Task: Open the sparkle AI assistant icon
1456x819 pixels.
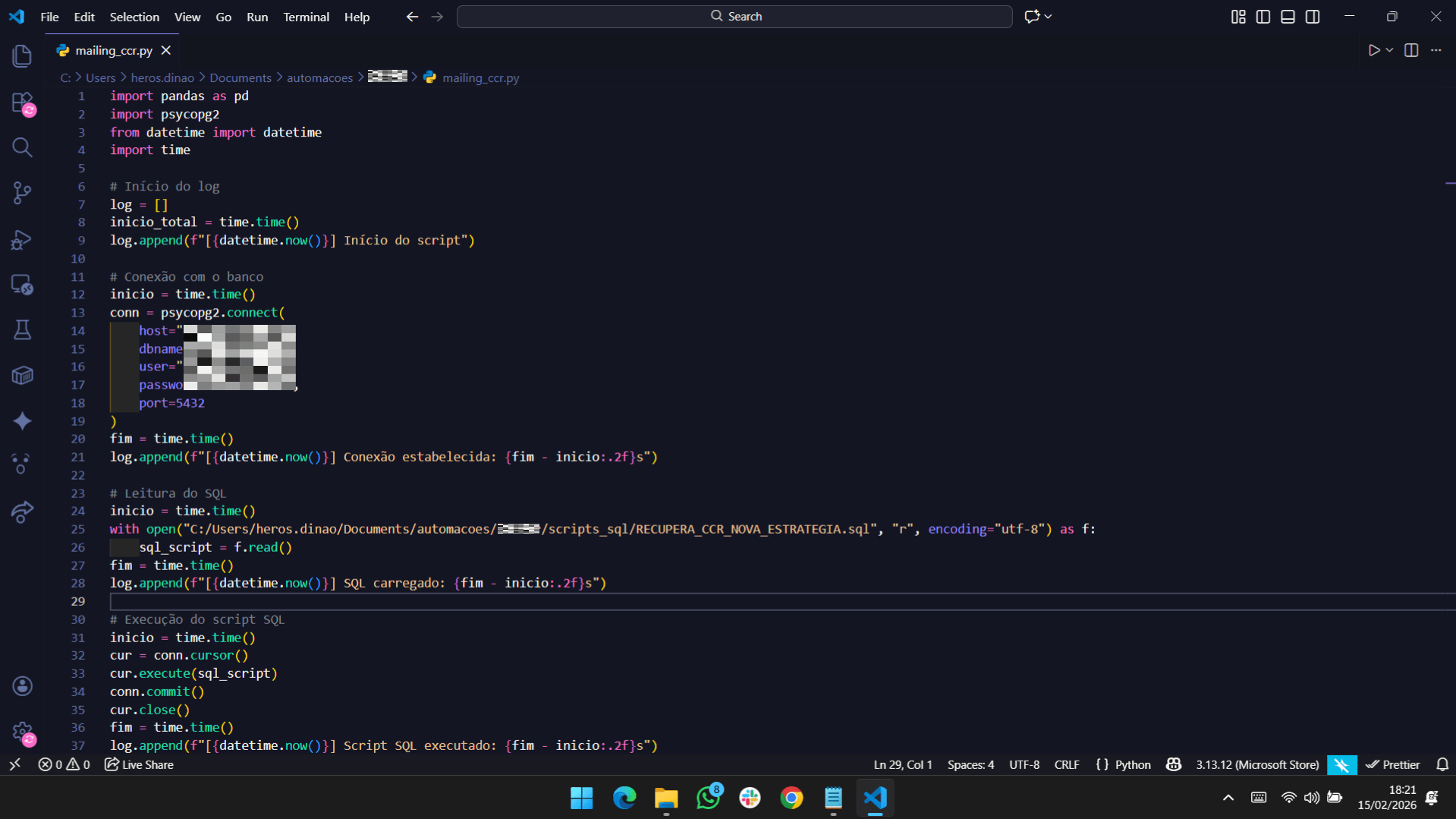Action: 22,421
